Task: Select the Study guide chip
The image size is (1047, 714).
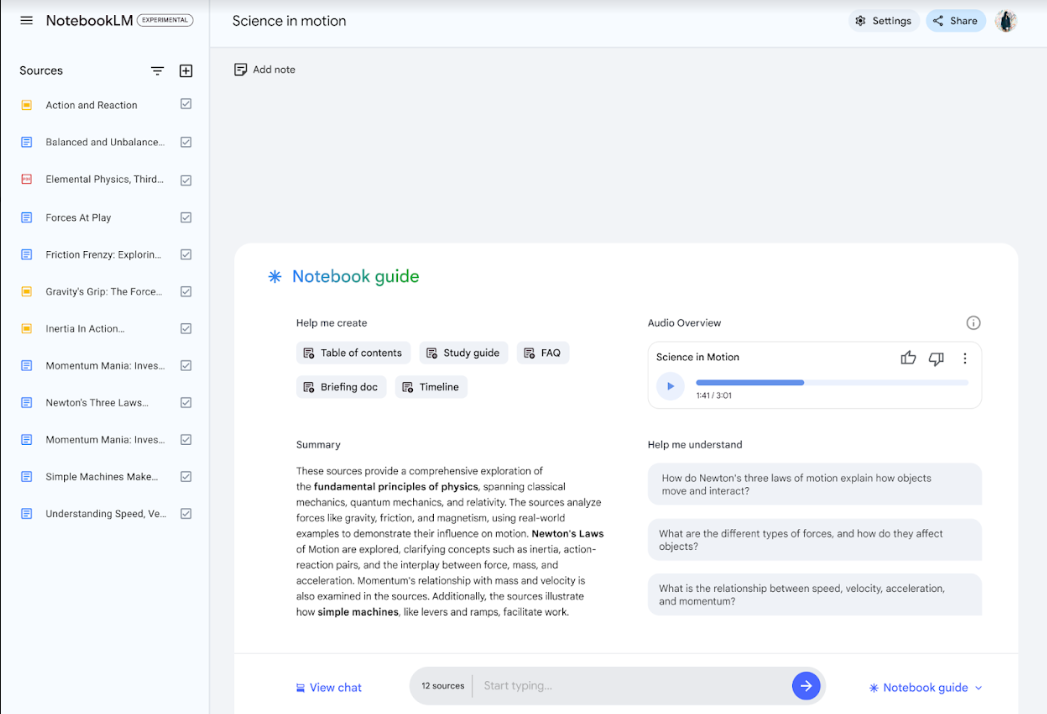Action: coord(463,352)
